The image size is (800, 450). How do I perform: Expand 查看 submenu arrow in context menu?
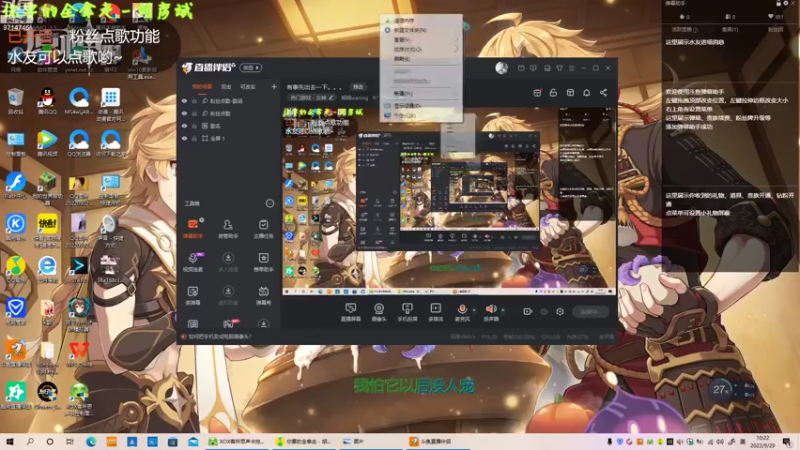(456, 40)
